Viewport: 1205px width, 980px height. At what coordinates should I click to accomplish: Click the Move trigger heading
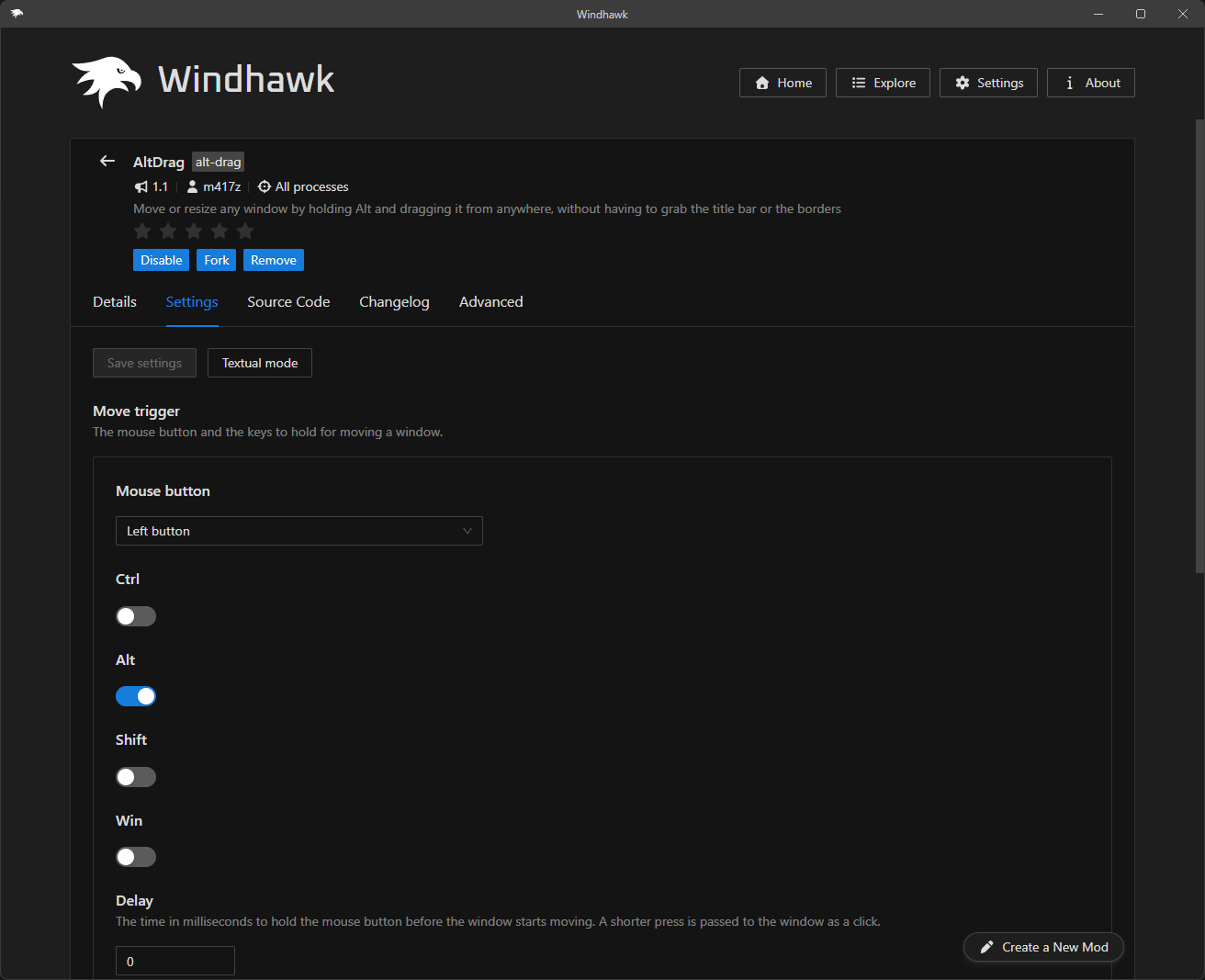[136, 411]
